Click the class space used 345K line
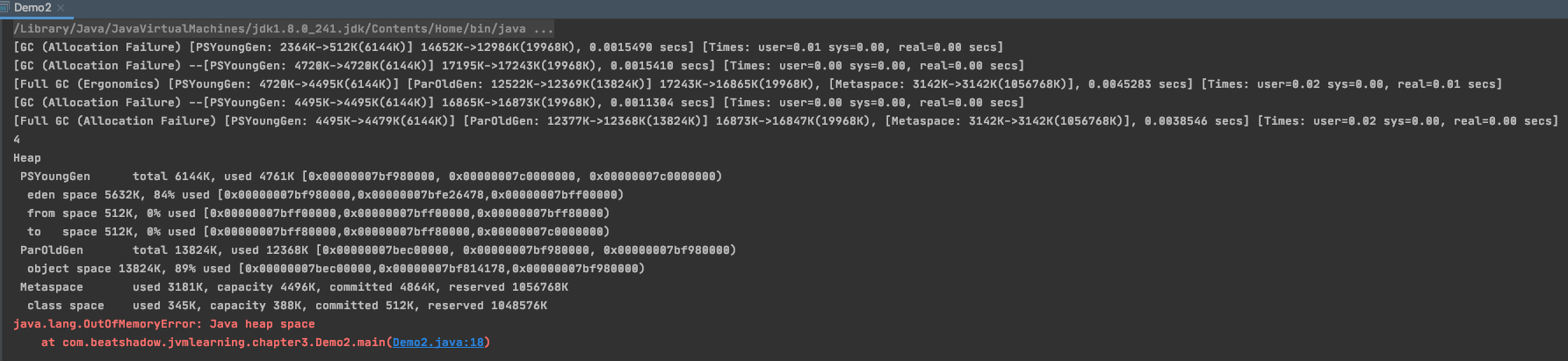The image size is (1568, 361). 287,306
